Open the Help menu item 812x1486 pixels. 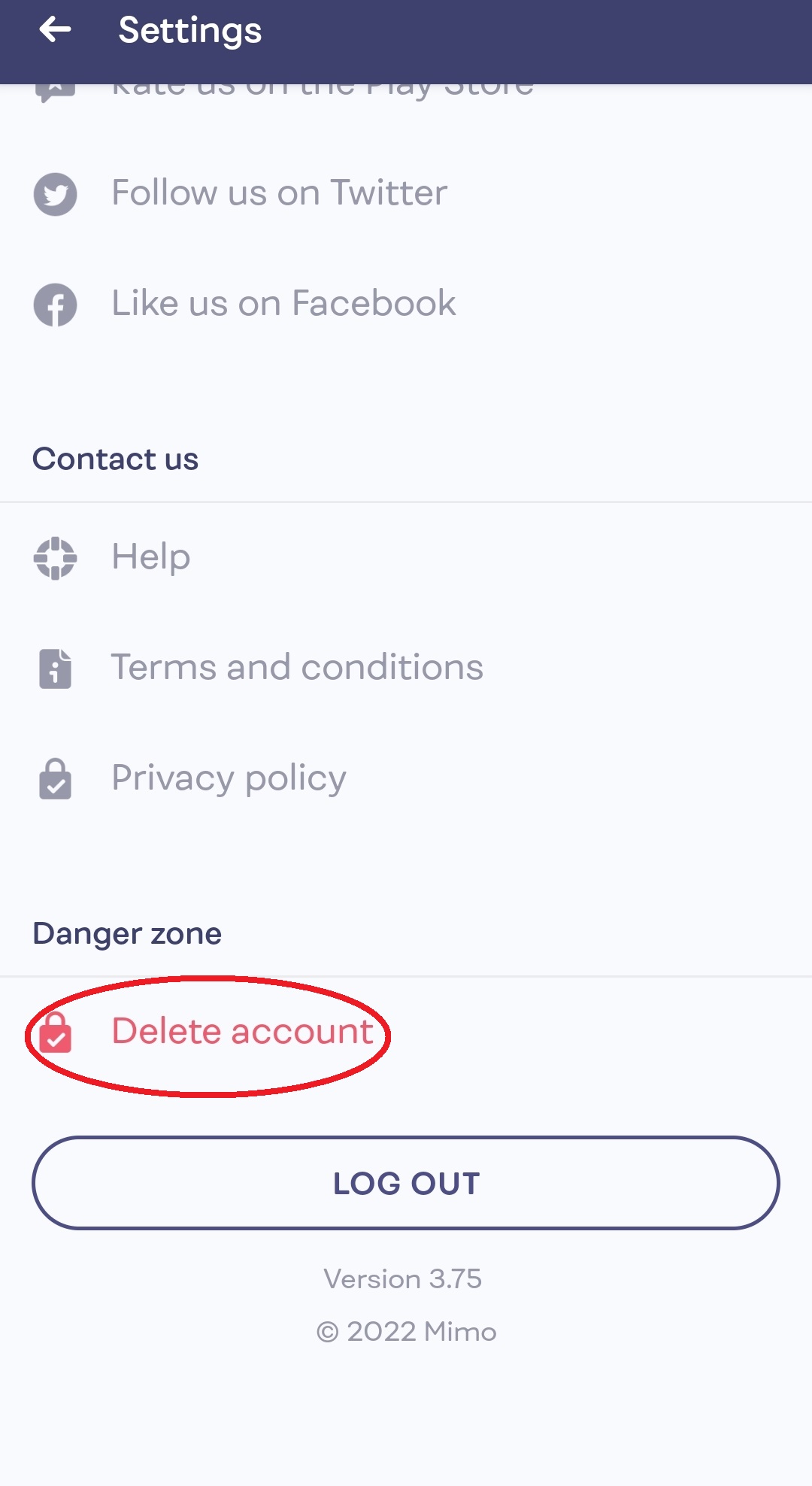(x=150, y=557)
